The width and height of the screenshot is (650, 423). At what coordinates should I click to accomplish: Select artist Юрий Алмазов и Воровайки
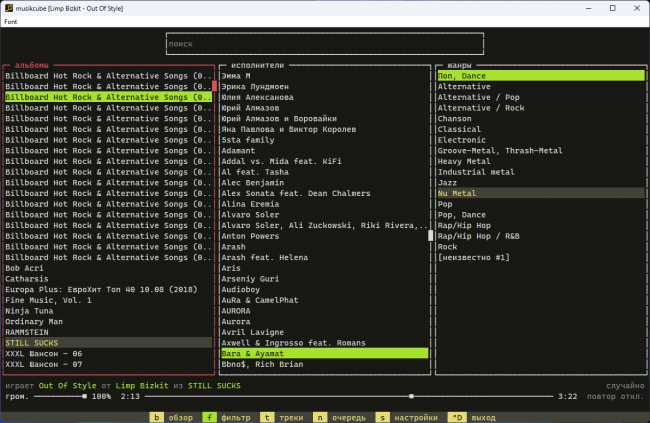(325, 119)
